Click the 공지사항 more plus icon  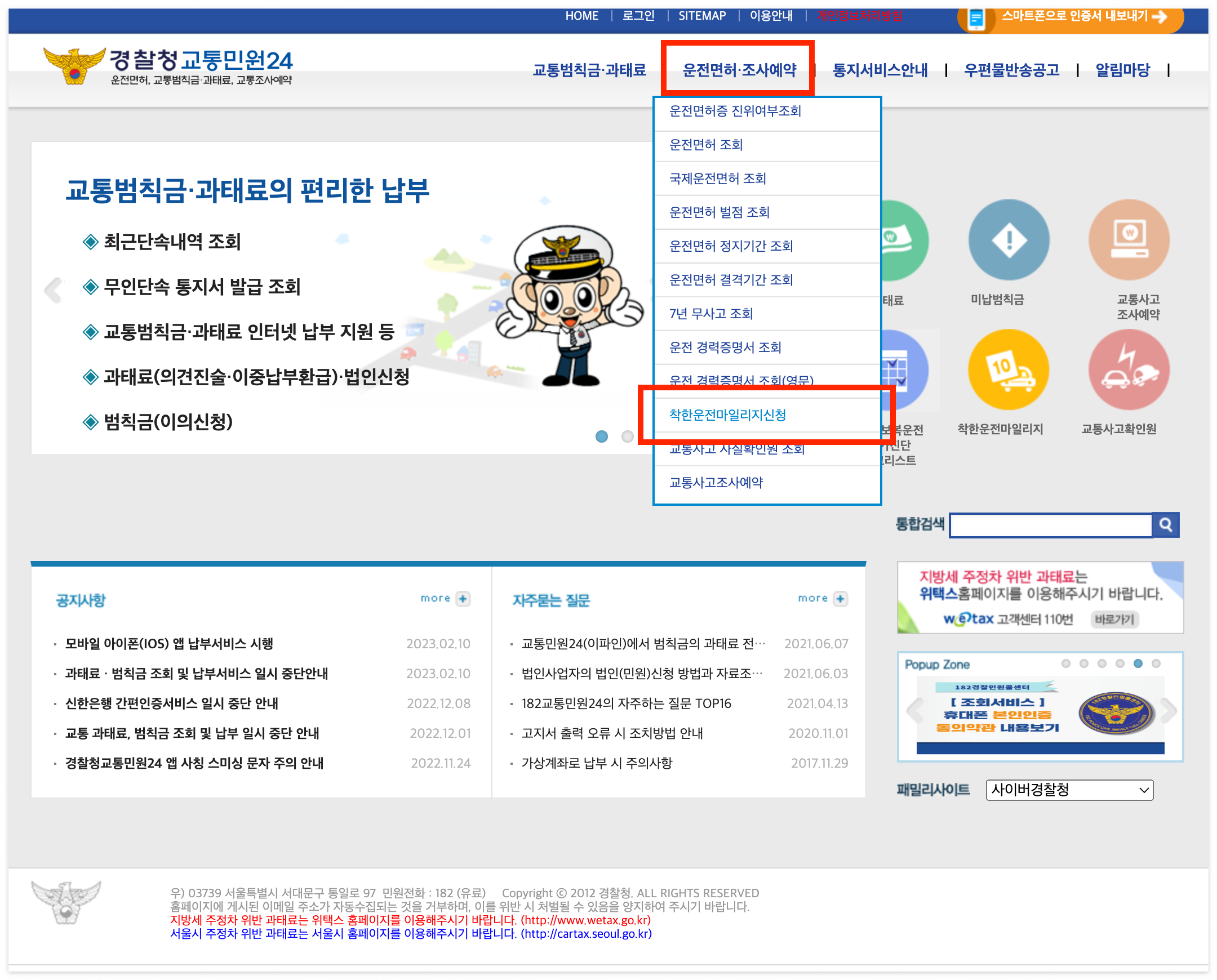pyautogui.click(x=463, y=599)
